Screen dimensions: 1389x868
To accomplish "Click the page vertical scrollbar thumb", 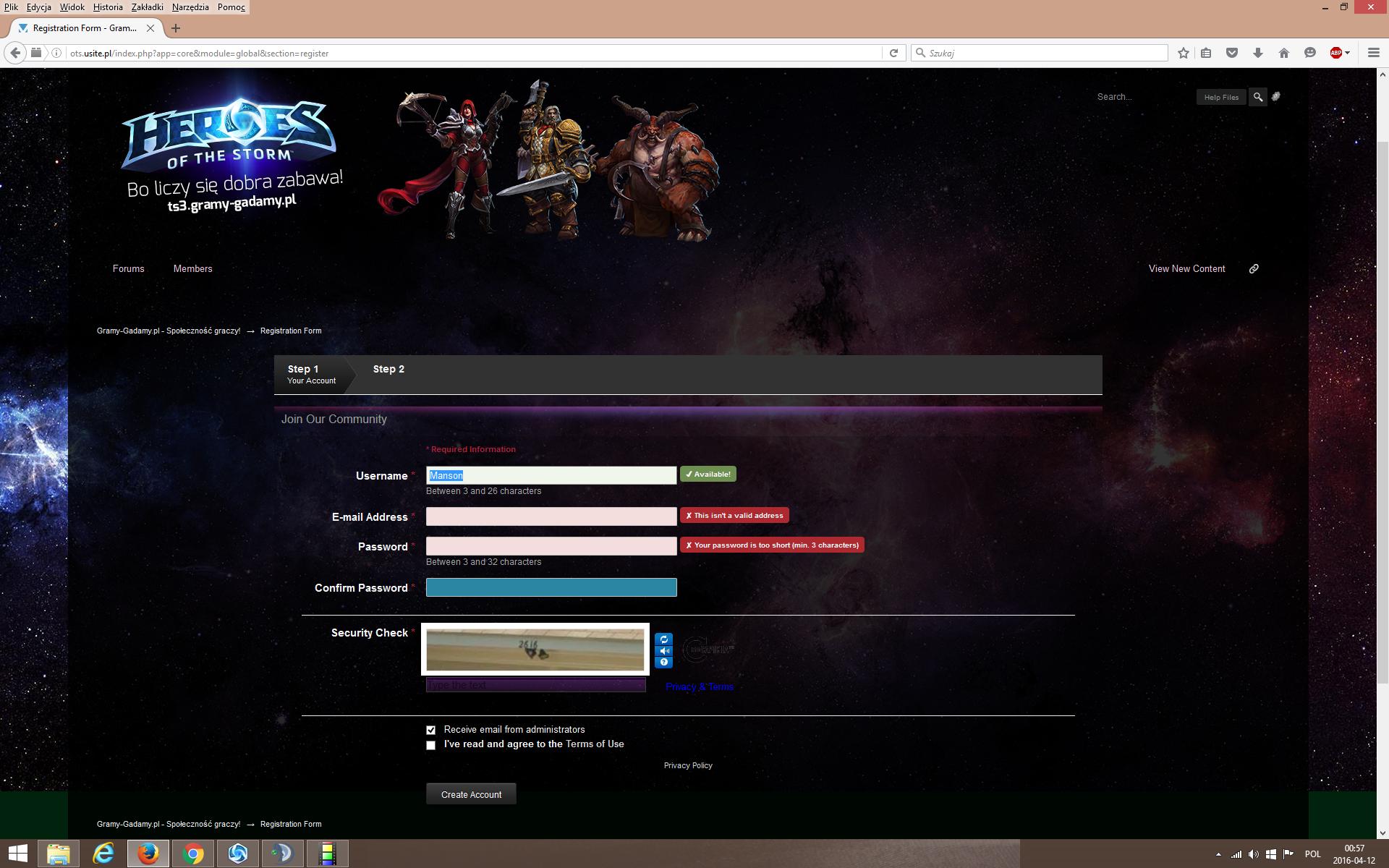I will point(1382,412).
